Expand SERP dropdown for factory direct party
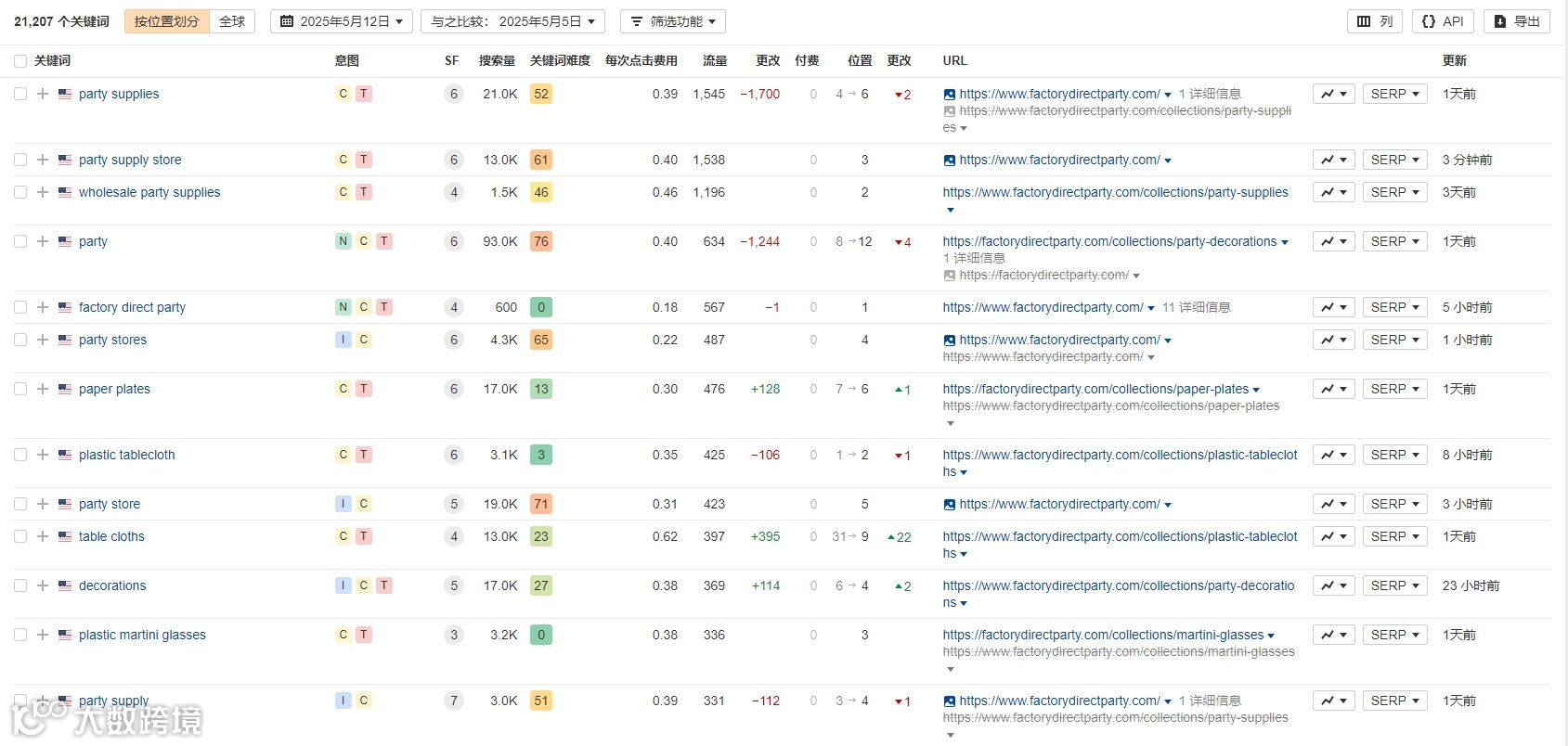Viewport: 1568px width, 746px height. (x=1395, y=307)
